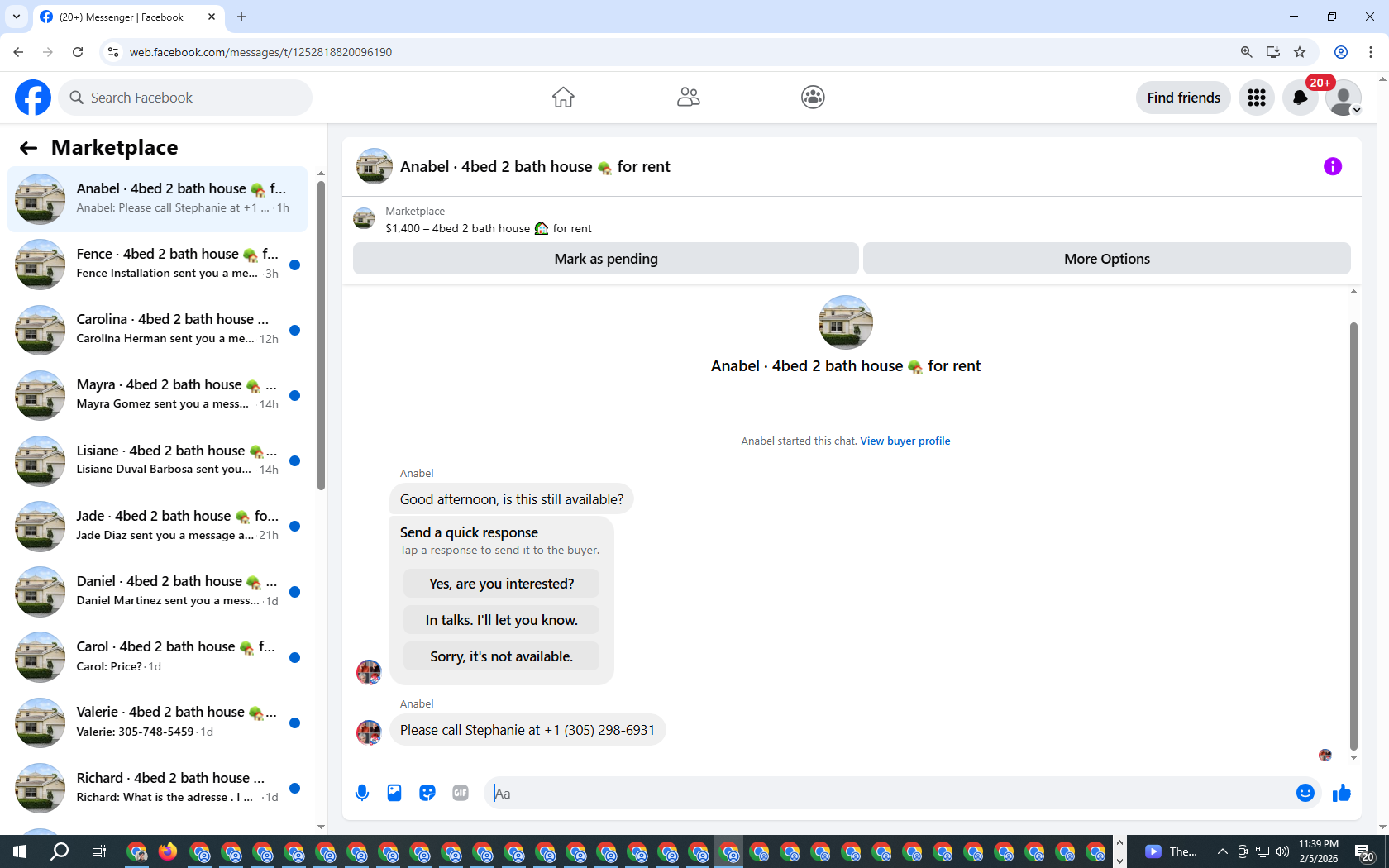The height and width of the screenshot is (868, 1389).
Task: Go back from Marketplace with arrow
Action: [x=28, y=148]
